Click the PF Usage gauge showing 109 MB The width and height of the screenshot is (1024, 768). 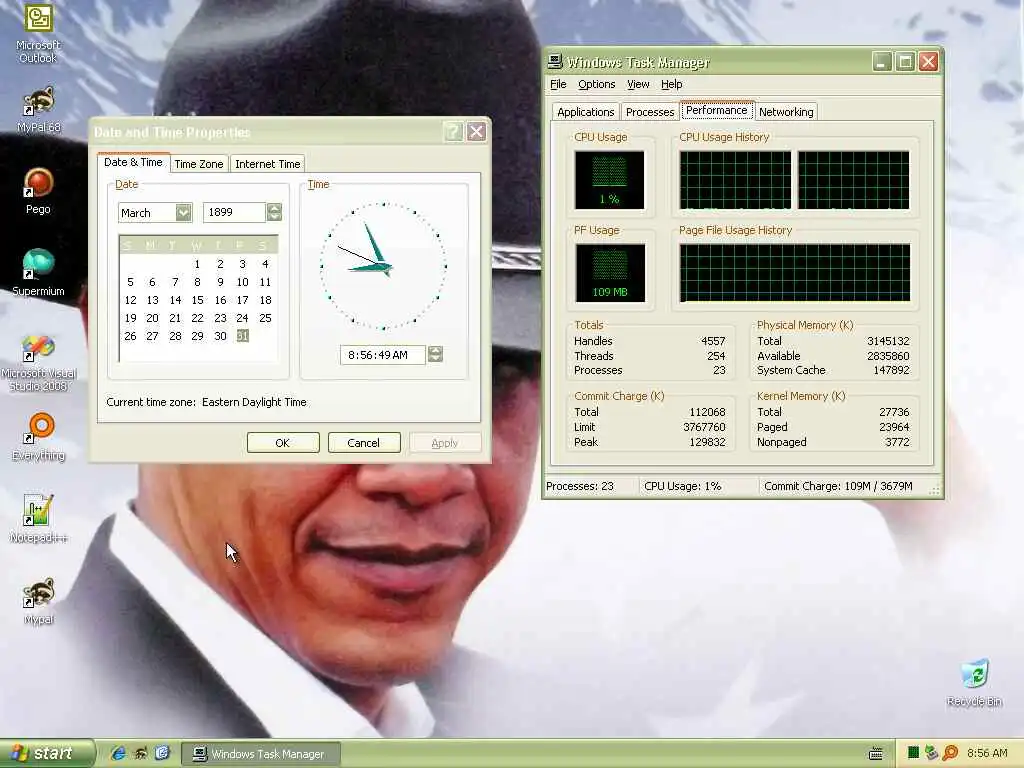(610, 273)
